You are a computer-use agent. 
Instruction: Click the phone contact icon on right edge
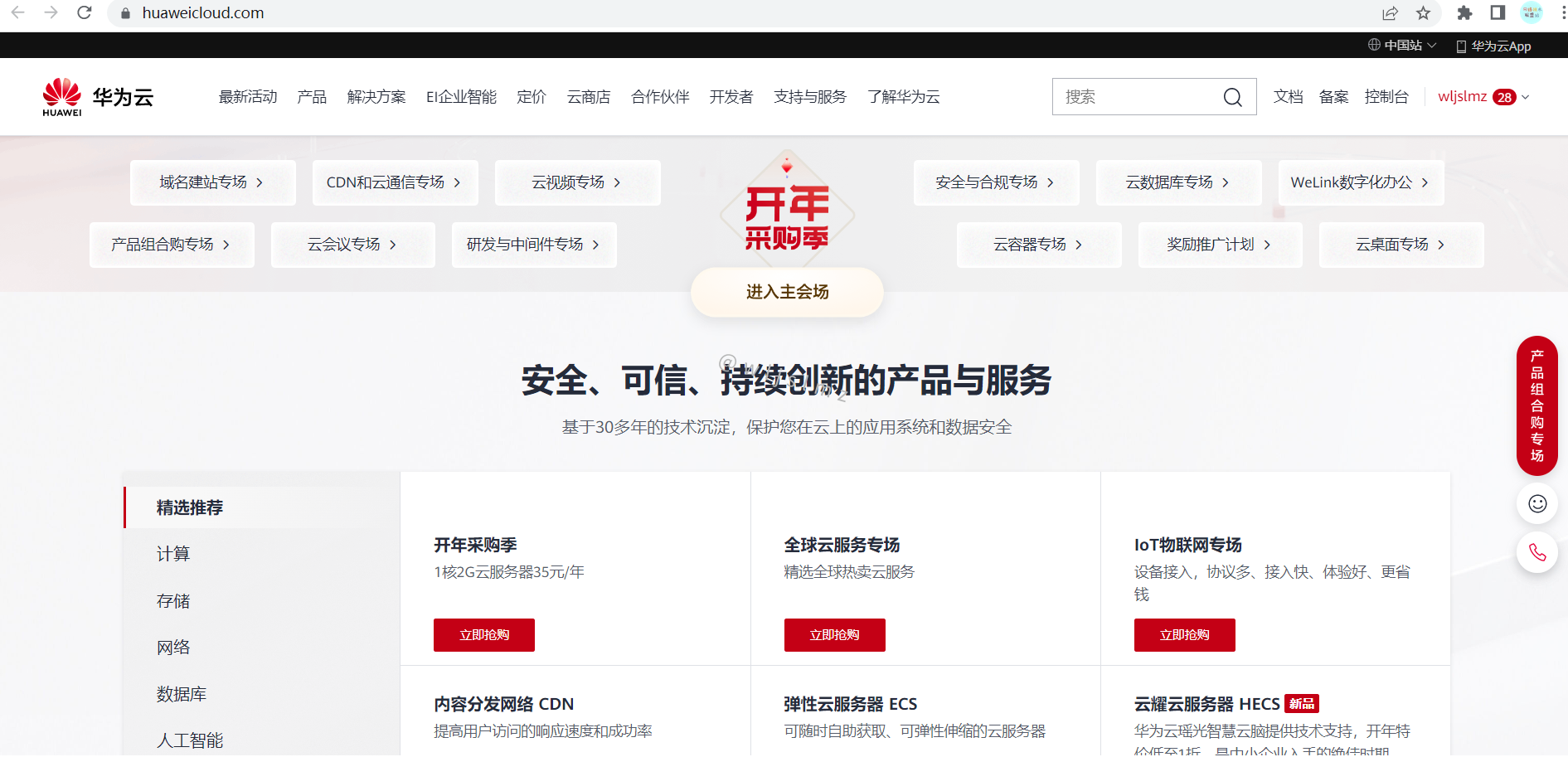(x=1537, y=552)
